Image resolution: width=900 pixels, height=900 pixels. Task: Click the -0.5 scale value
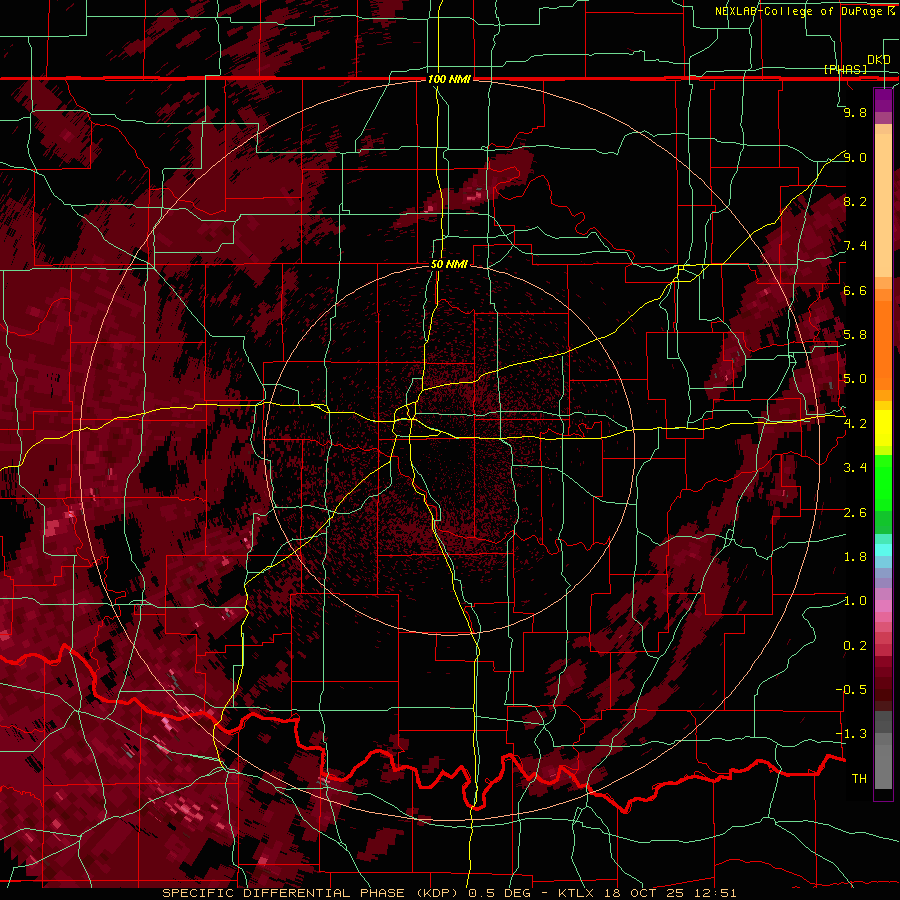click(x=851, y=690)
